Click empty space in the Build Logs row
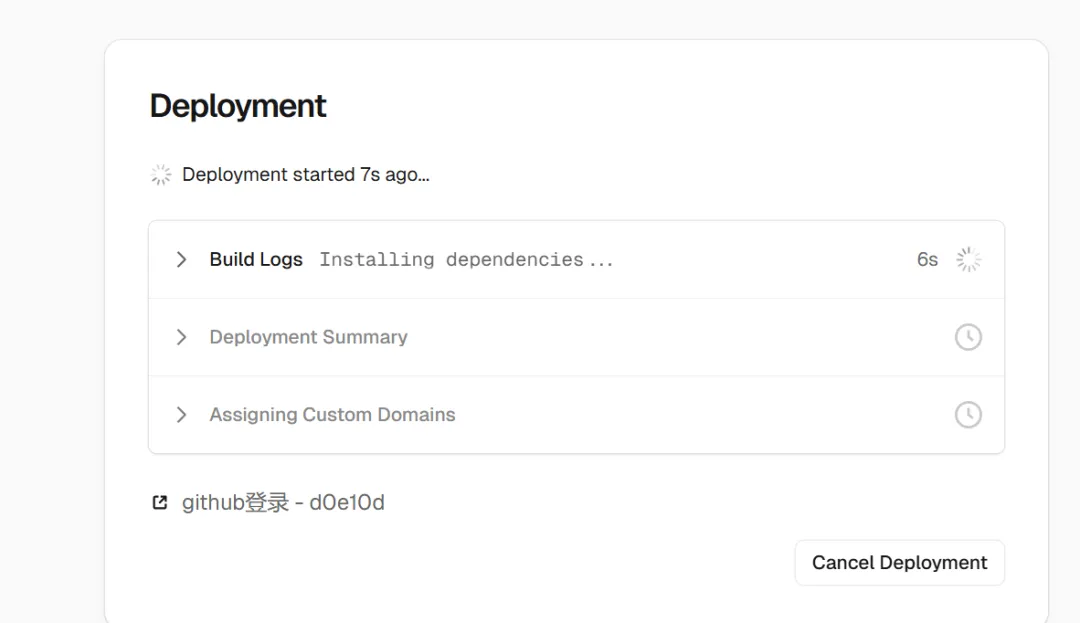This screenshot has height=623, width=1080. pos(760,260)
